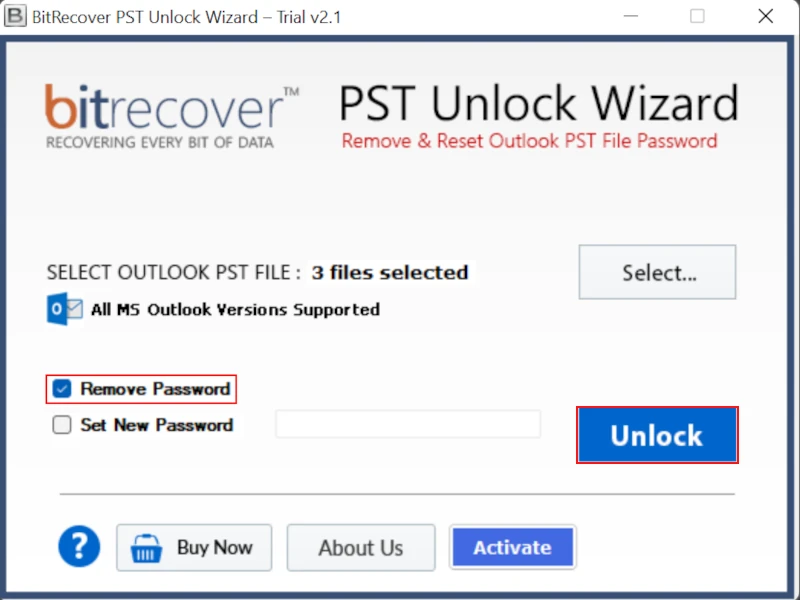Image resolution: width=800 pixels, height=600 pixels.
Task: Click the Remove Password label
Action: point(155,389)
